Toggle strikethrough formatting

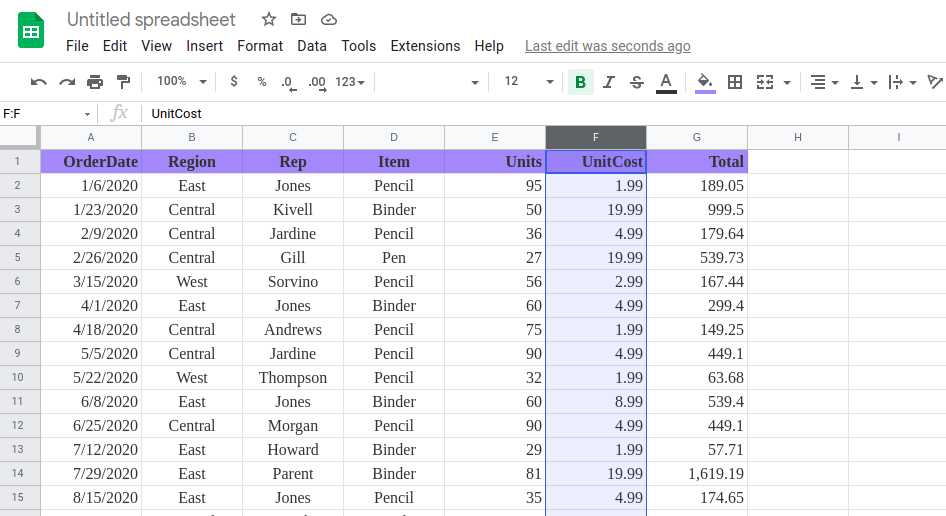(636, 82)
